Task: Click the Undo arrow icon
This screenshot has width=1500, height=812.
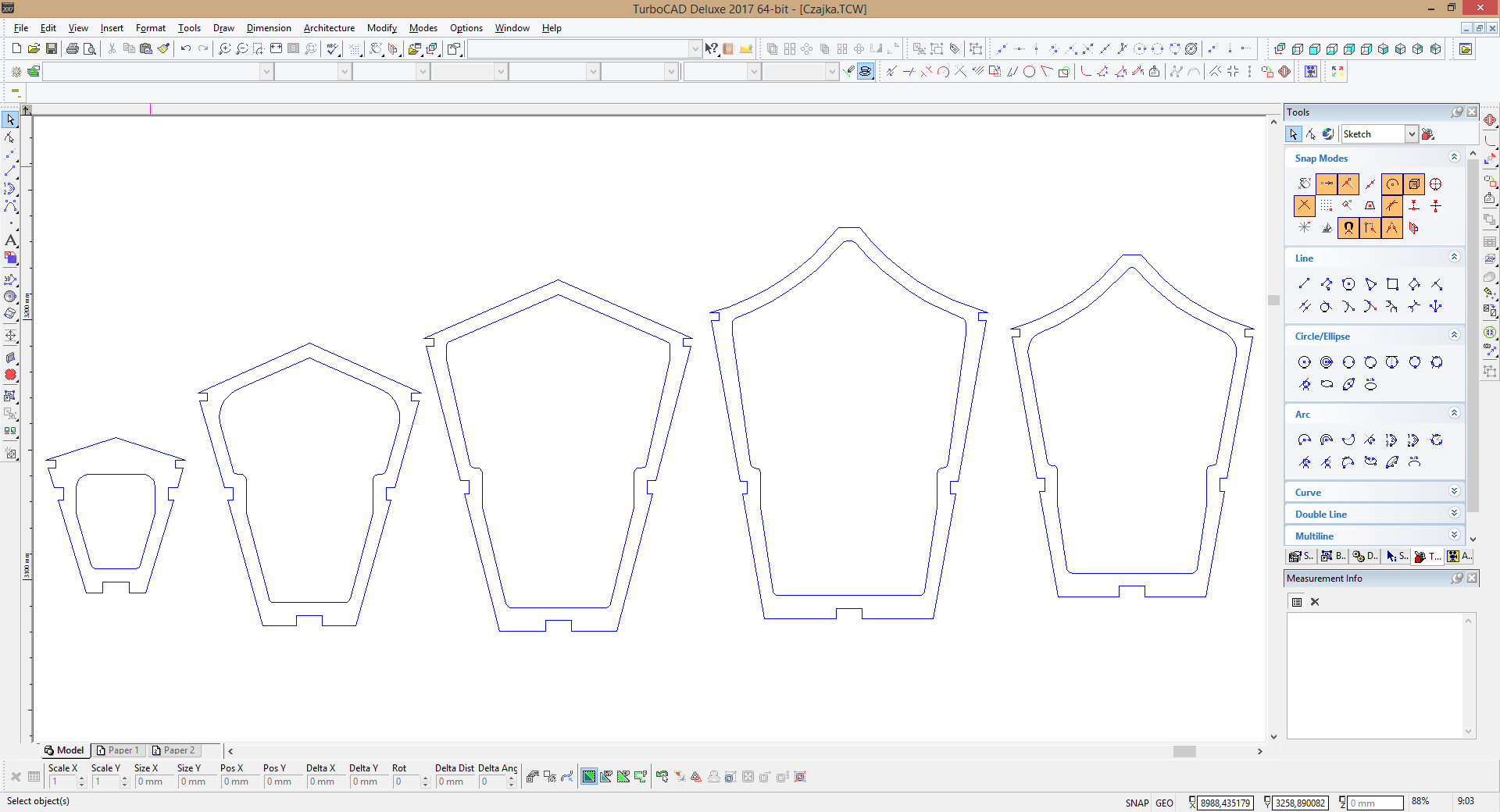Action: 185,48
